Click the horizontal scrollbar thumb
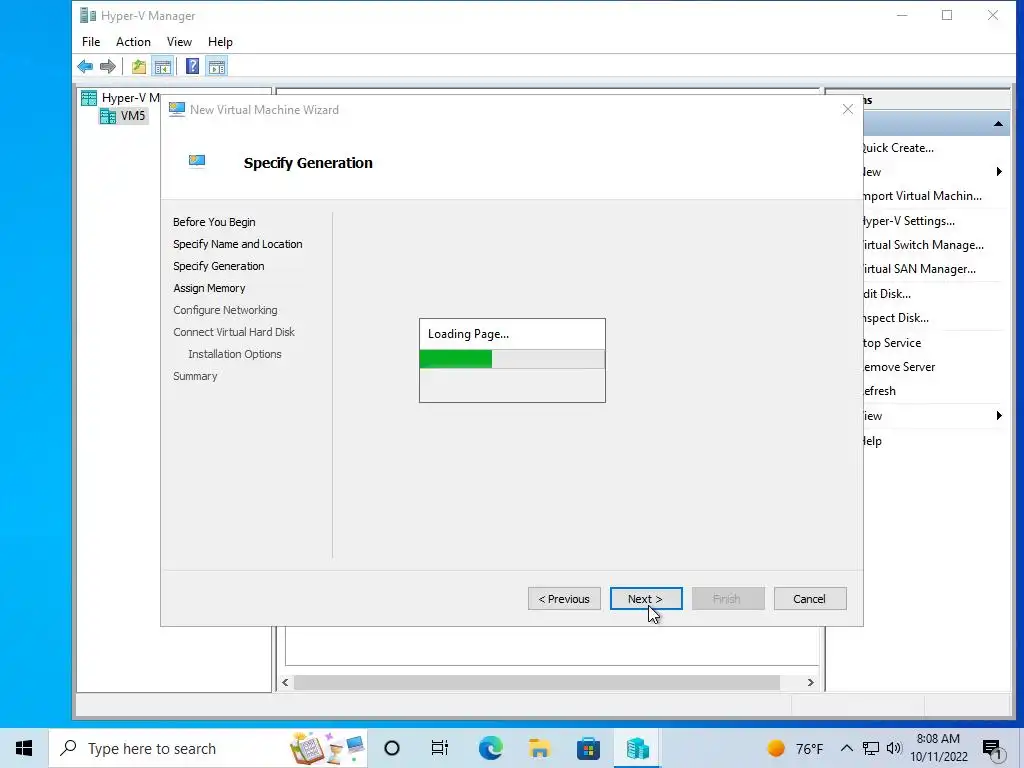The width and height of the screenshot is (1024, 768). click(537, 682)
